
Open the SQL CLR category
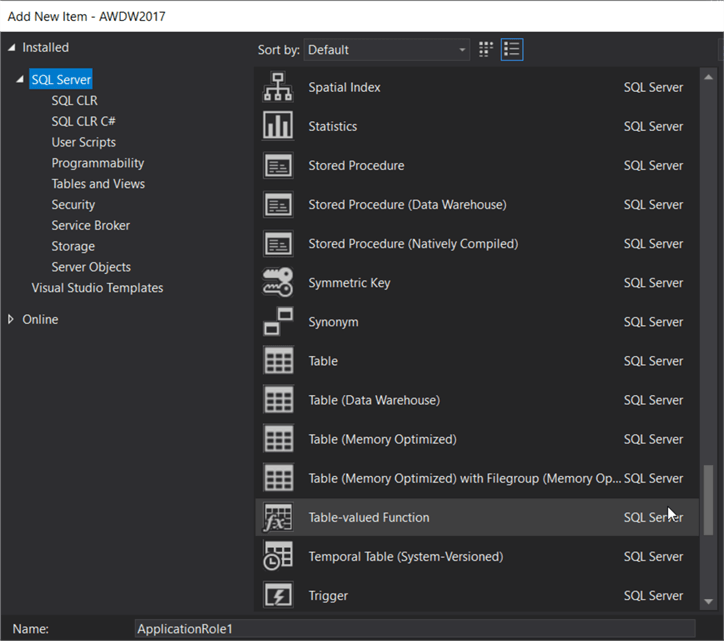tap(74, 100)
